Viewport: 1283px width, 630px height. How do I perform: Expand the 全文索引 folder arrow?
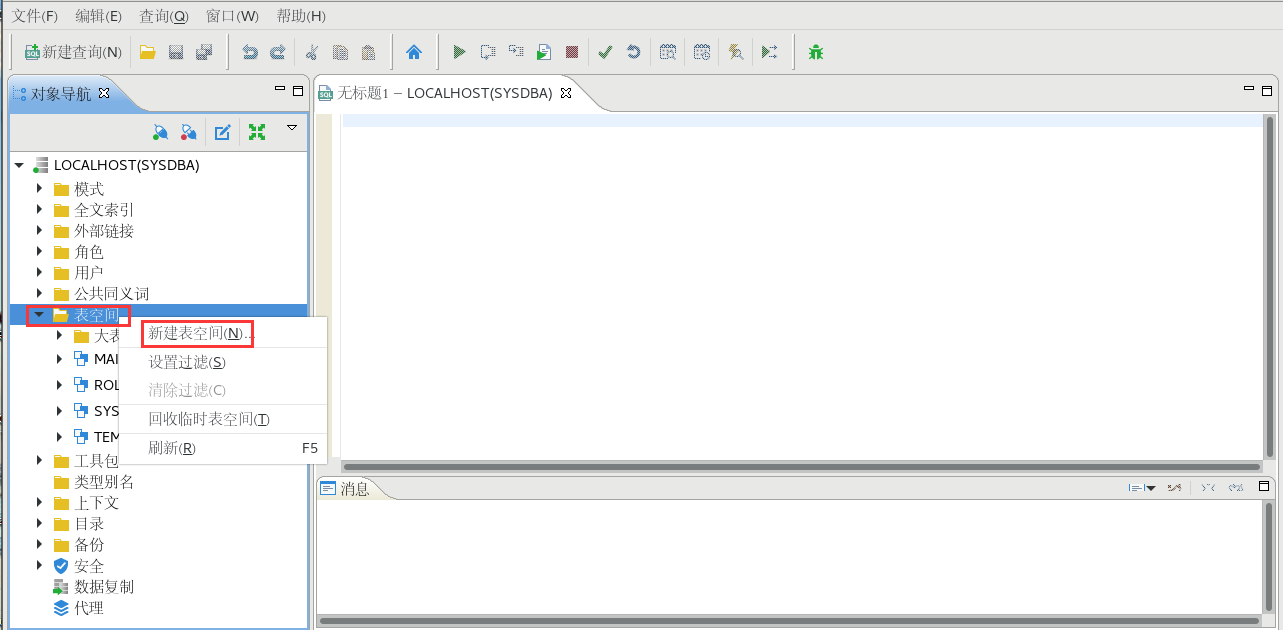(x=39, y=209)
